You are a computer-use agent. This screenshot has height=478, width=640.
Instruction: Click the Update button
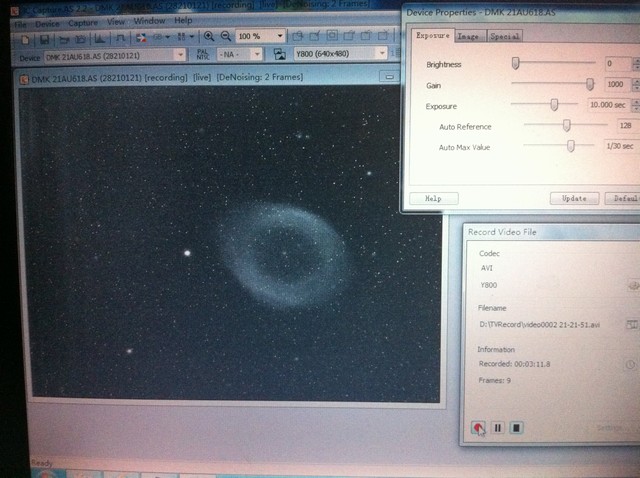coord(574,198)
